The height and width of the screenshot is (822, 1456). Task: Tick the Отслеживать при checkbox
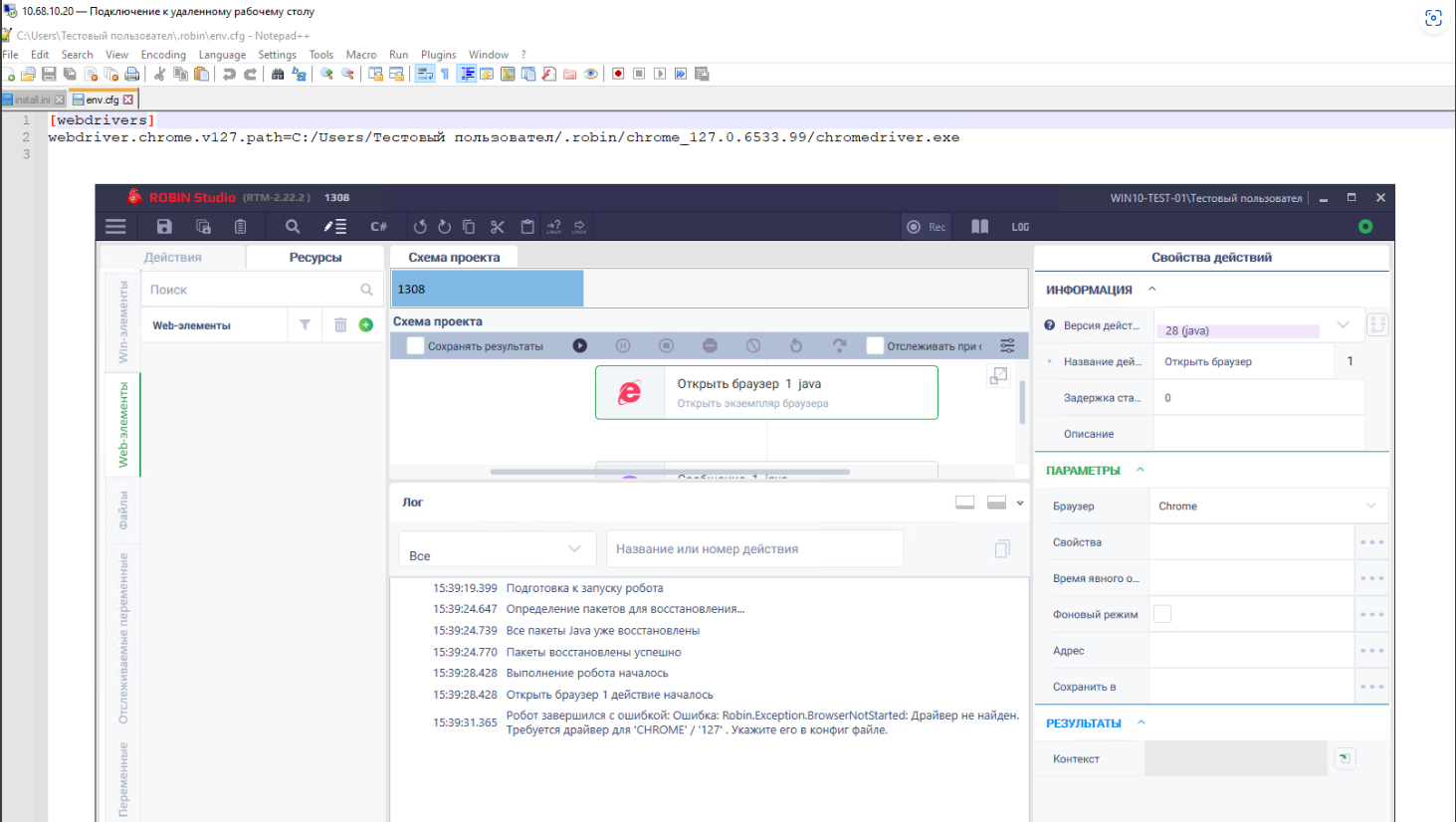click(875, 346)
